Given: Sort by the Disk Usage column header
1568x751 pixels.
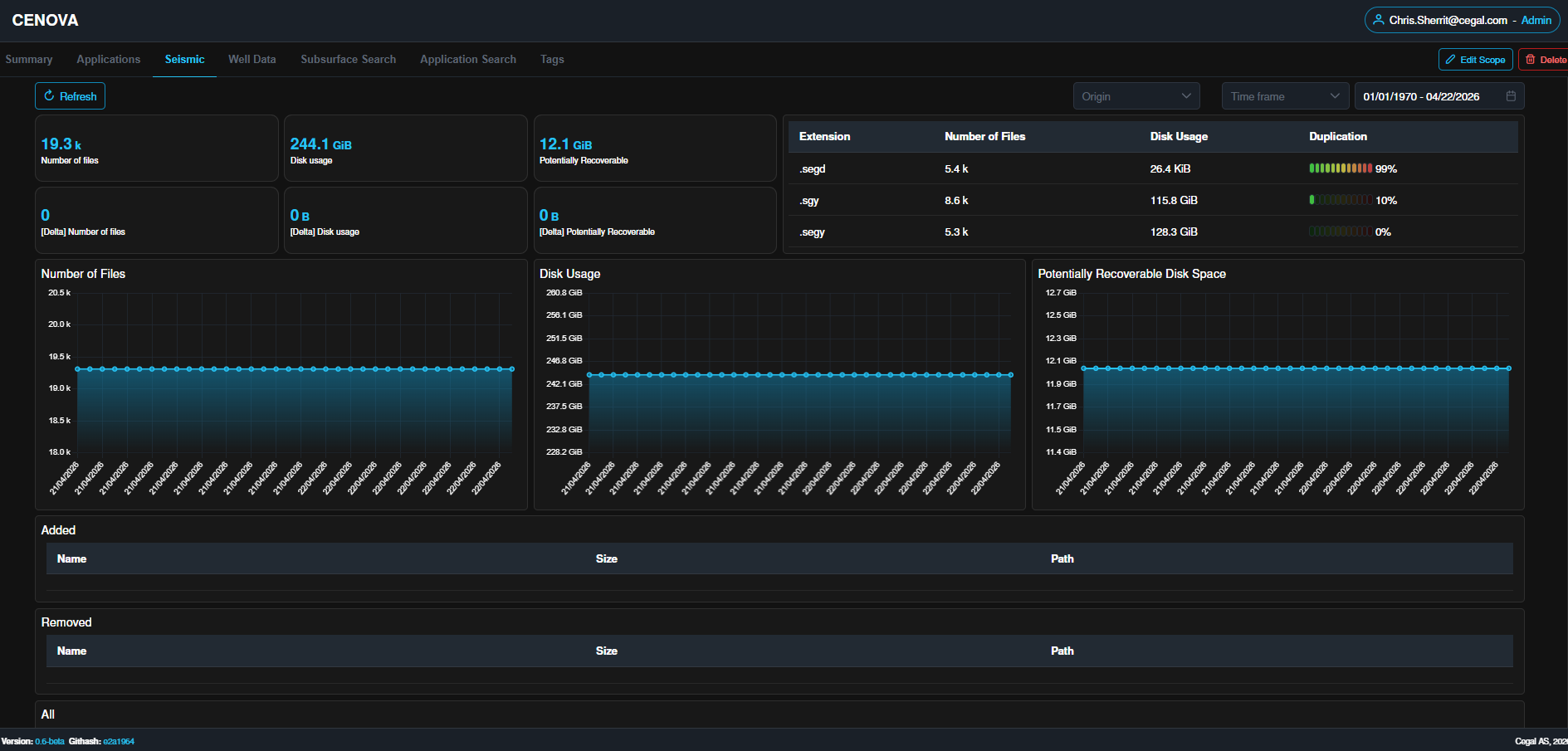Looking at the screenshot, I should coord(1179,137).
